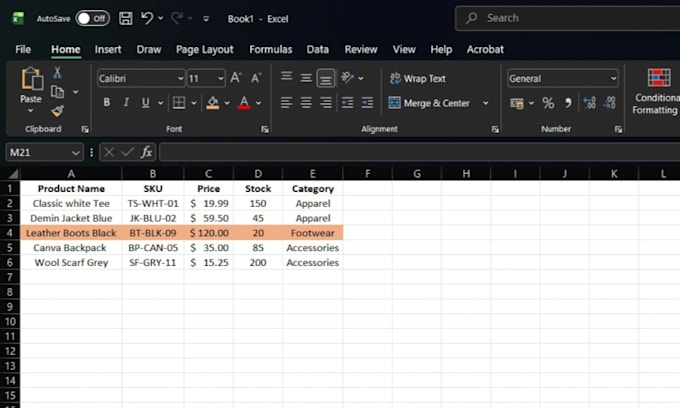Click the Save icon in title bar
Image resolution: width=680 pixels, height=408 pixels.
(x=126, y=18)
